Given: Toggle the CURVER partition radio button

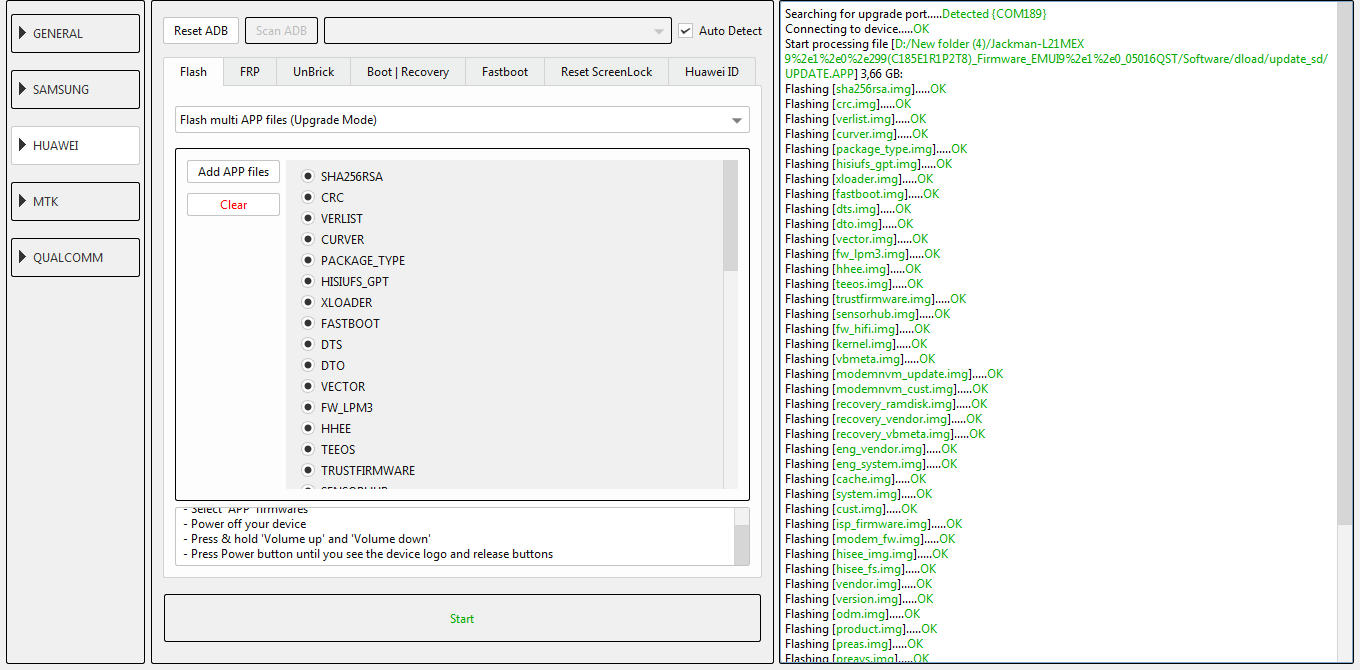Looking at the screenshot, I should click(x=308, y=240).
